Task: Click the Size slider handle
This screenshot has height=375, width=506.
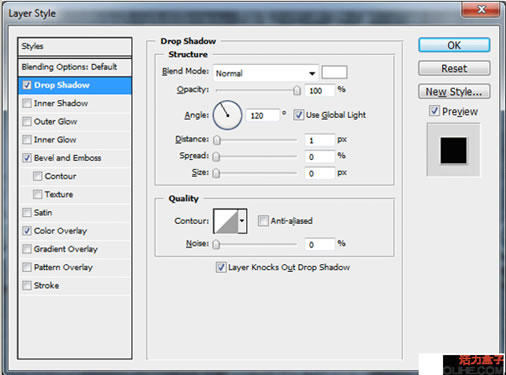Action: tap(216, 173)
